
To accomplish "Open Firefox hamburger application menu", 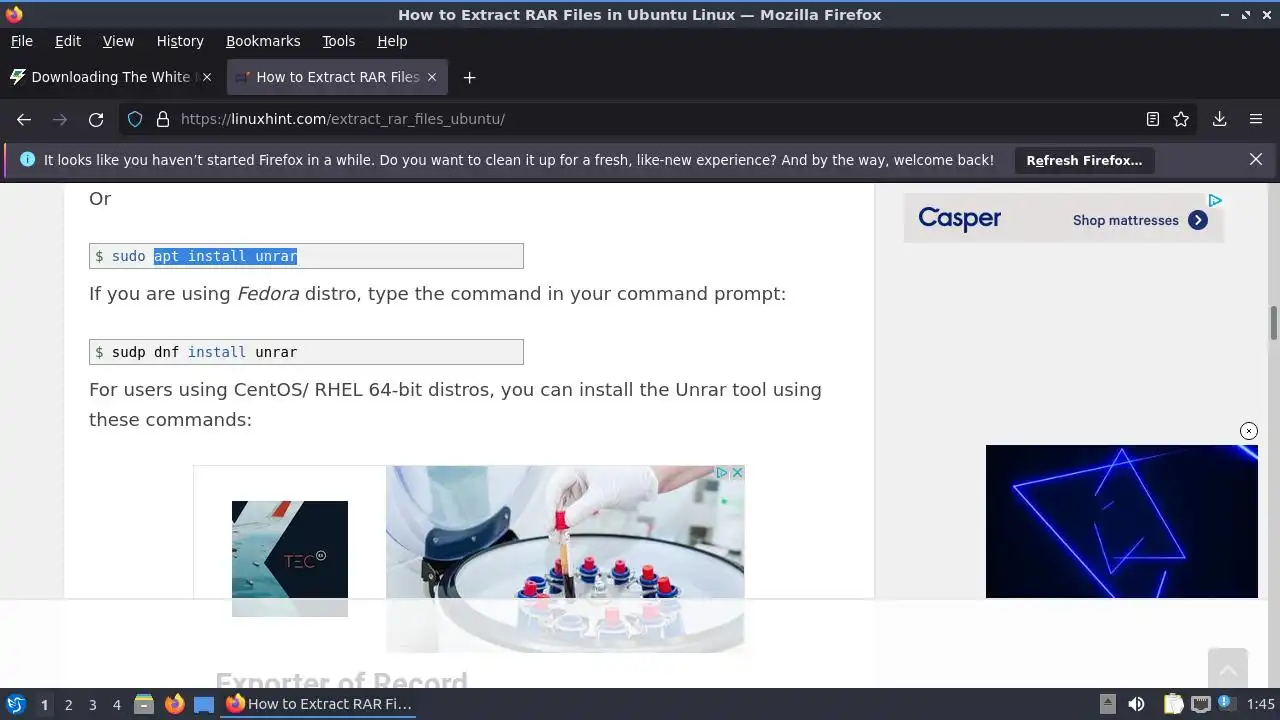I will (1256, 119).
